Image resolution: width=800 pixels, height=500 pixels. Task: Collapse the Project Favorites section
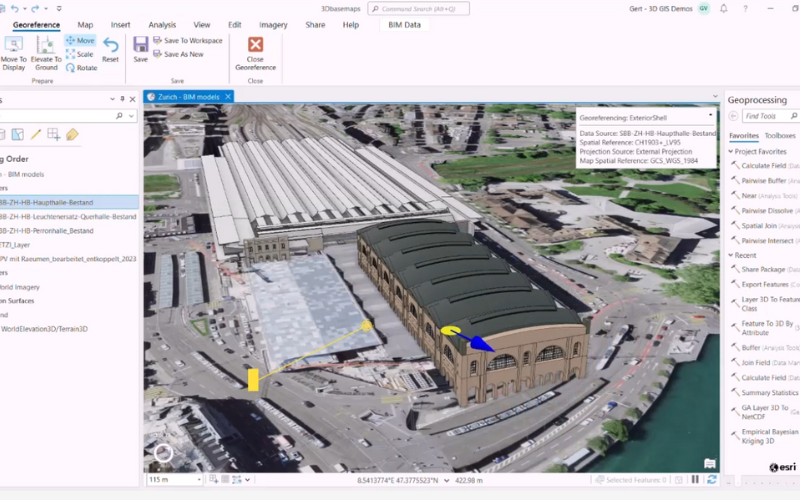[x=731, y=151]
